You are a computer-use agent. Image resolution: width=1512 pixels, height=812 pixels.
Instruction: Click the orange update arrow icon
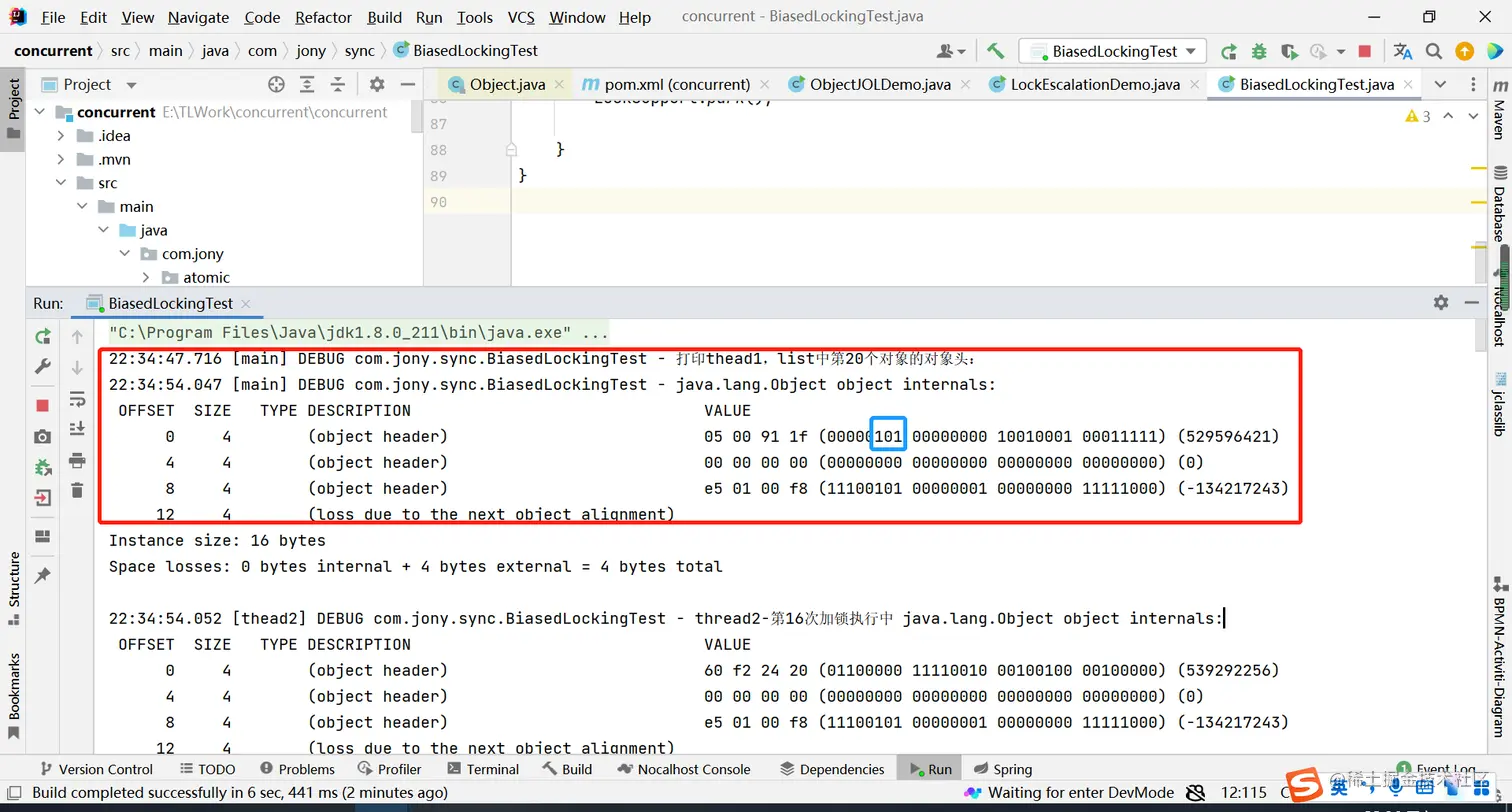click(1464, 51)
